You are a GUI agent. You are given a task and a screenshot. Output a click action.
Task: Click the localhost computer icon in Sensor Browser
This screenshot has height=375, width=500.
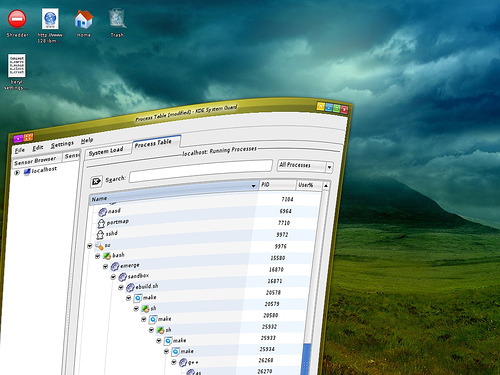(x=27, y=172)
